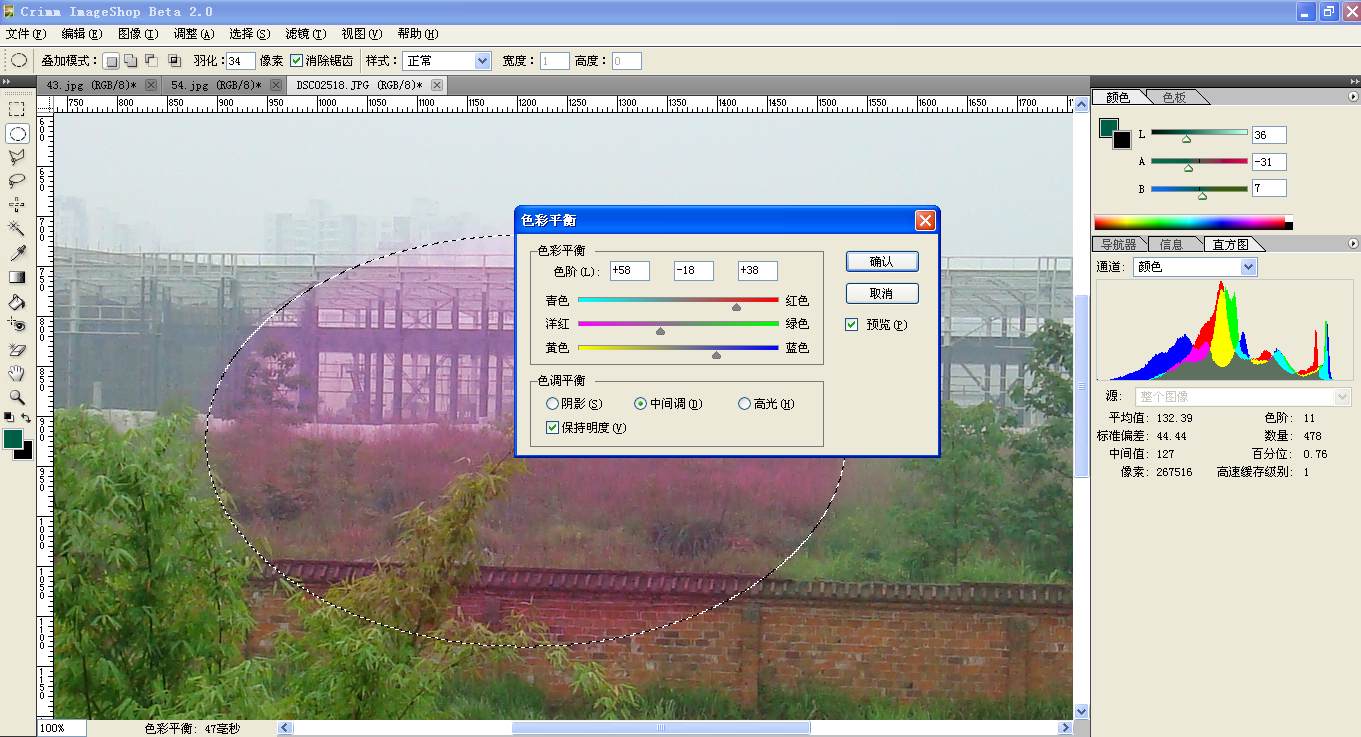Select the 中间调 radio button
The height and width of the screenshot is (737, 1361).
[x=641, y=404]
